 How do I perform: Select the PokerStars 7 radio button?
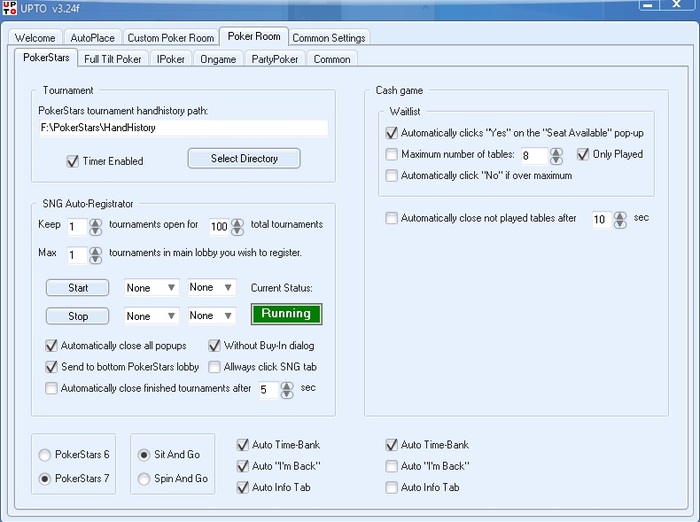click(x=45, y=479)
